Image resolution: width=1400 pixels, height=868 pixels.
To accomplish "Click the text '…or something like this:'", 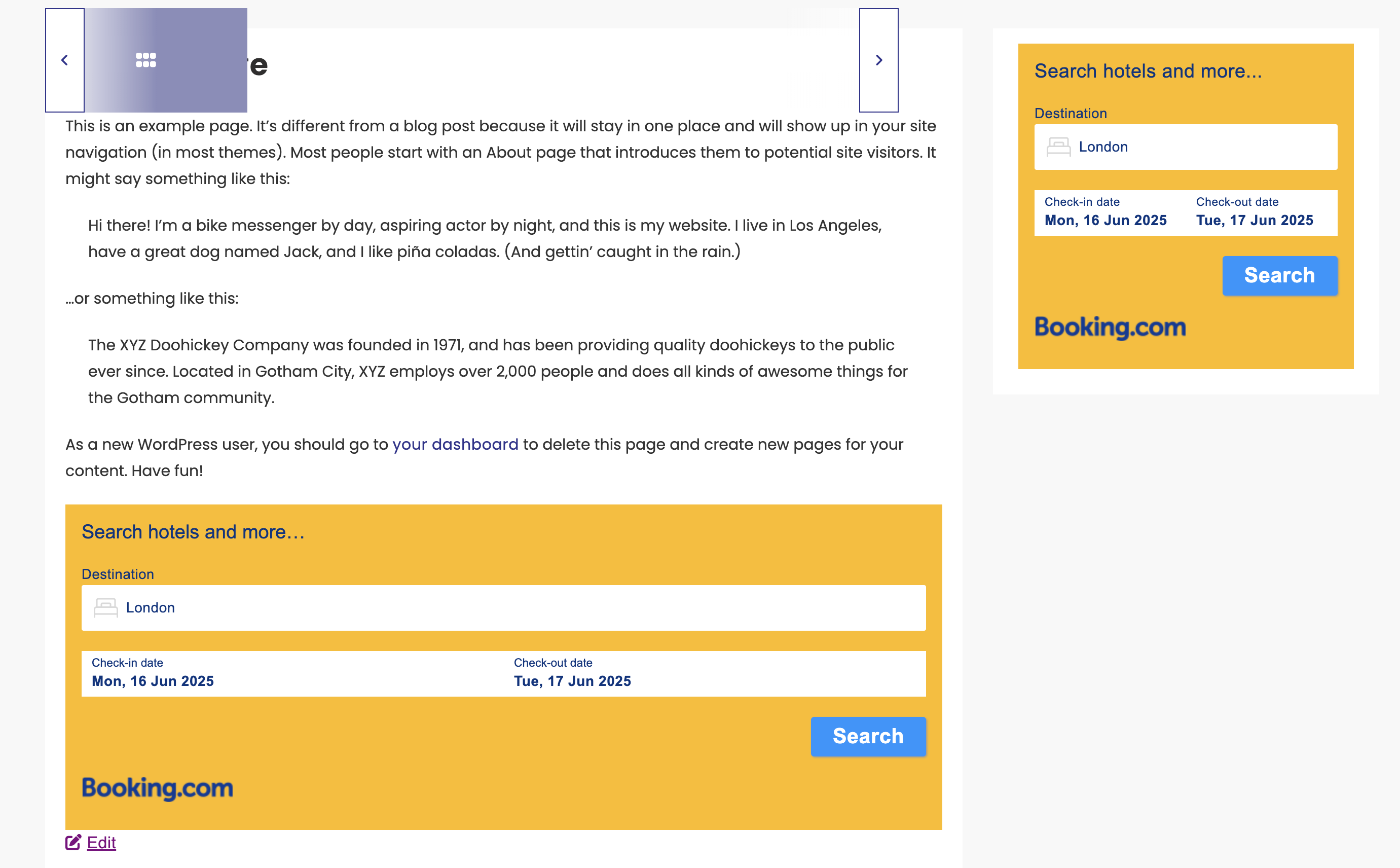I will 152,299.
